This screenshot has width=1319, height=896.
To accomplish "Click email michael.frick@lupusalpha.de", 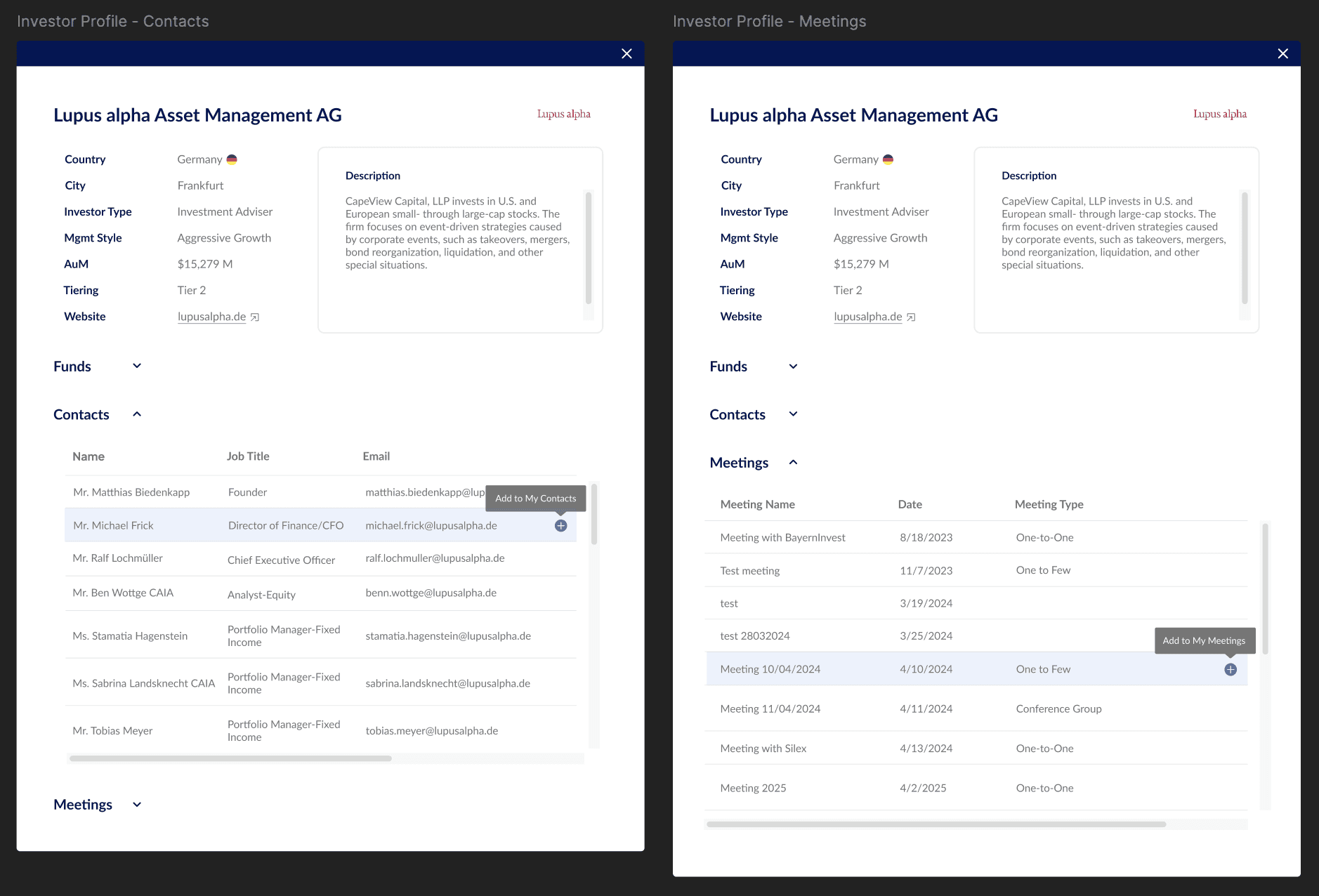I will coord(431,525).
